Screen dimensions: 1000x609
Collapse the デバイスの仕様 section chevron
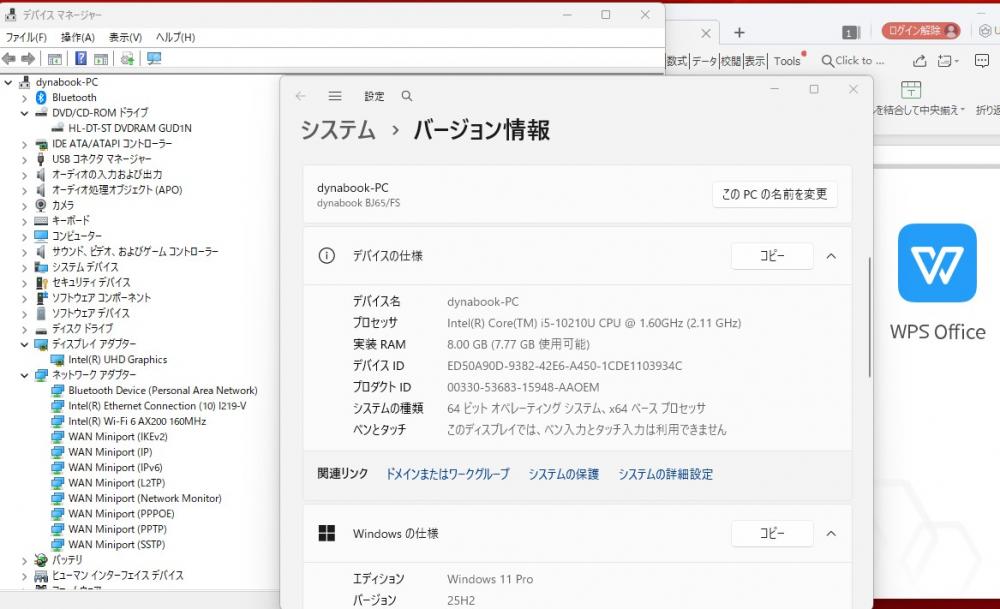831,256
